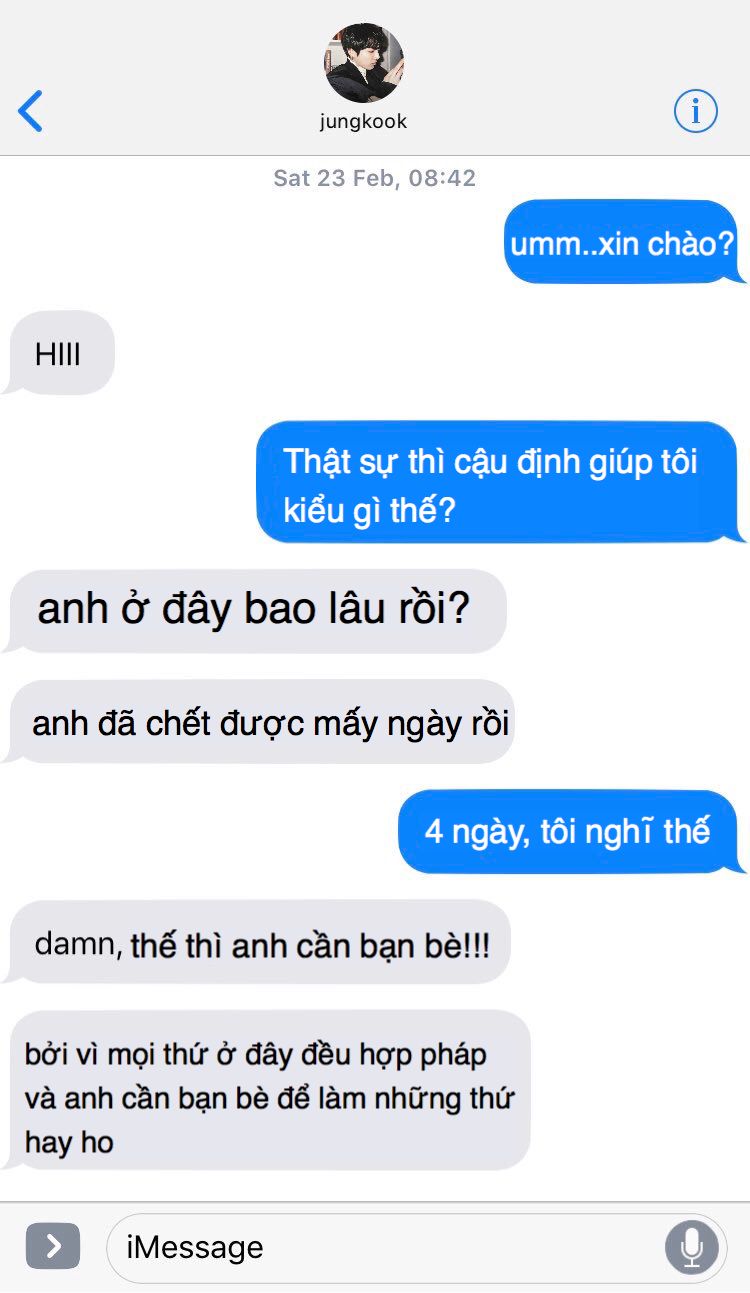The height and width of the screenshot is (1293, 750).
Task: Tap the 'bởi vì mọi thứ ở đây' message
Action: tap(267, 1090)
